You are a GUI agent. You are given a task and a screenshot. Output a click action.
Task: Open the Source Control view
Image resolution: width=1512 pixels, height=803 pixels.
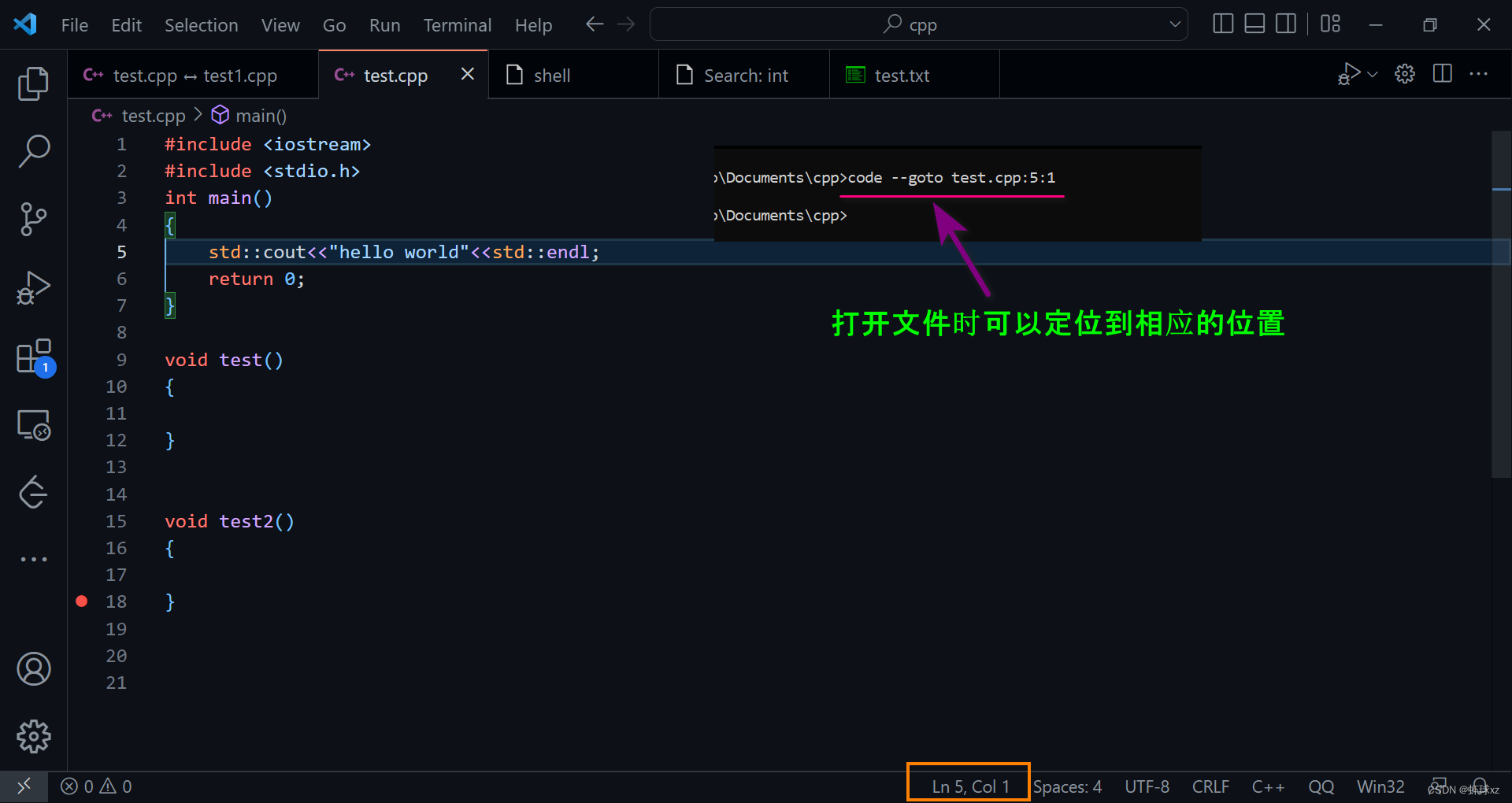tap(33, 219)
